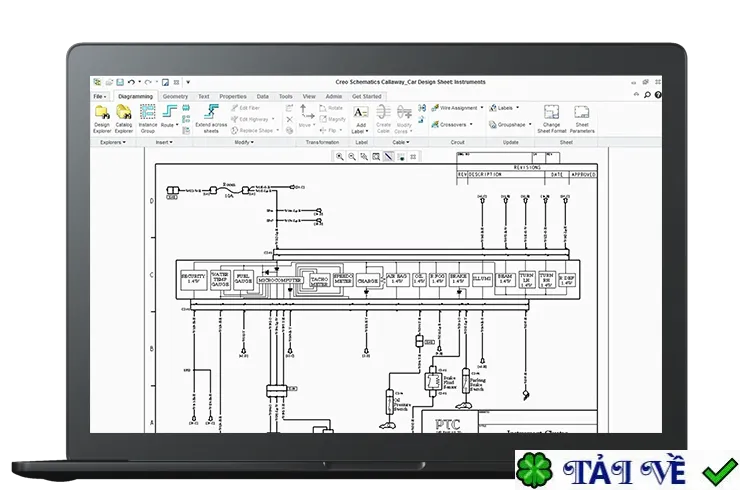Click the Add Label icon
This screenshot has height=500, width=750.
pos(360,113)
